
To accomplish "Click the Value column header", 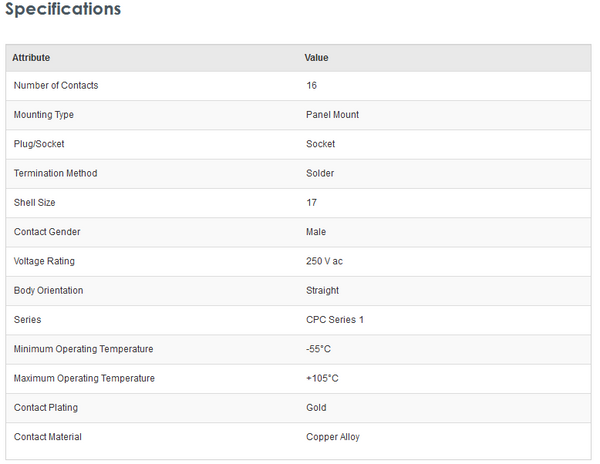I will (x=317, y=58).
